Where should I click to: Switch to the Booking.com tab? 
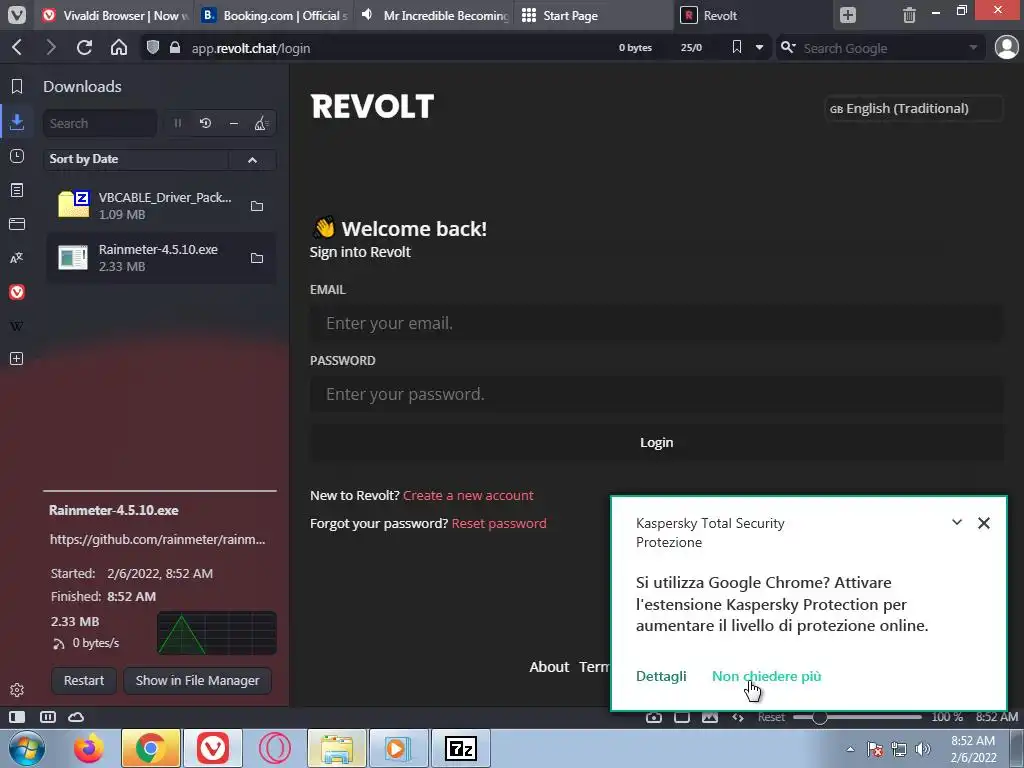pos(274,15)
